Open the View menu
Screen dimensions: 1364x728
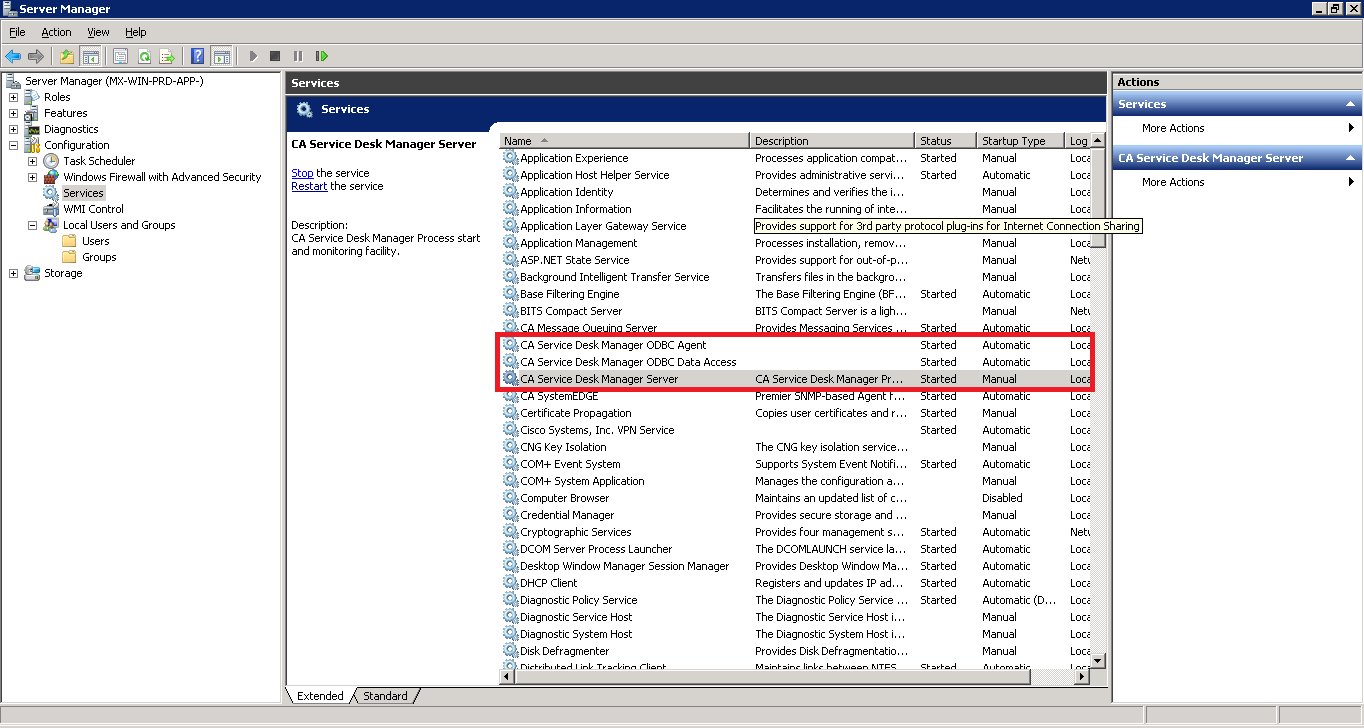pyautogui.click(x=98, y=32)
